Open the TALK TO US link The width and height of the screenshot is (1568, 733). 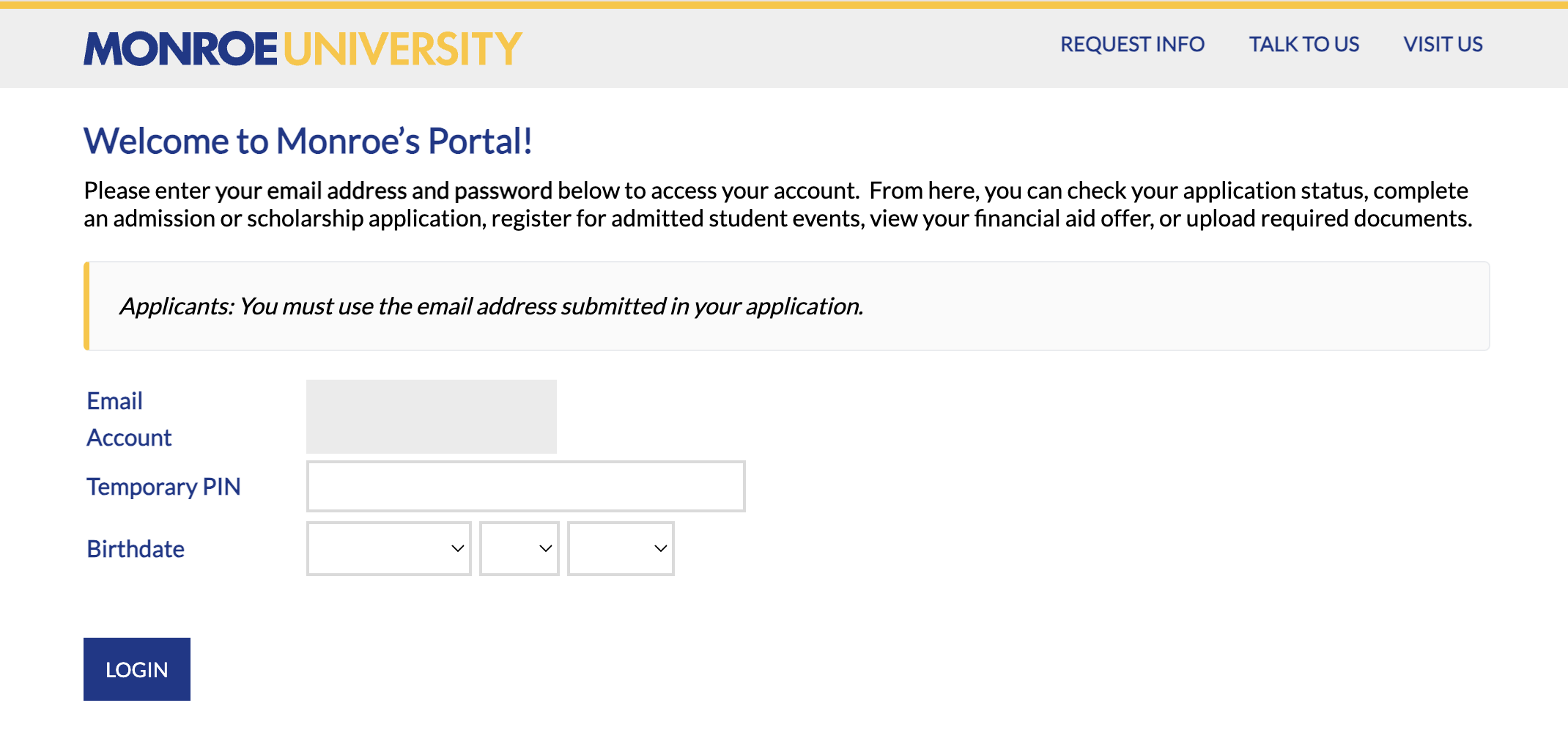click(x=1303, y=45)
